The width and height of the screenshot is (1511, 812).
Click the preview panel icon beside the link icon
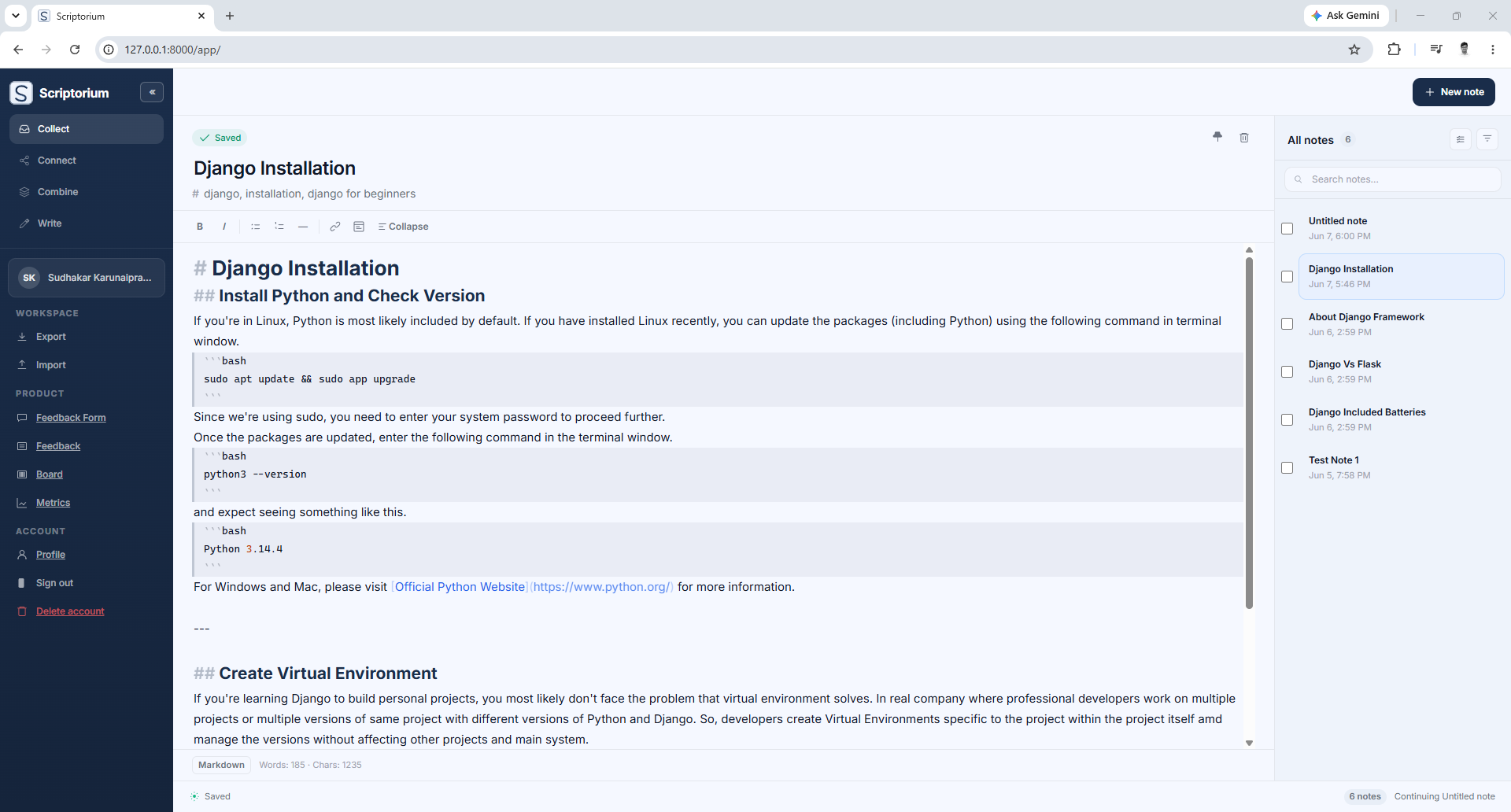[x=359, y=227]
